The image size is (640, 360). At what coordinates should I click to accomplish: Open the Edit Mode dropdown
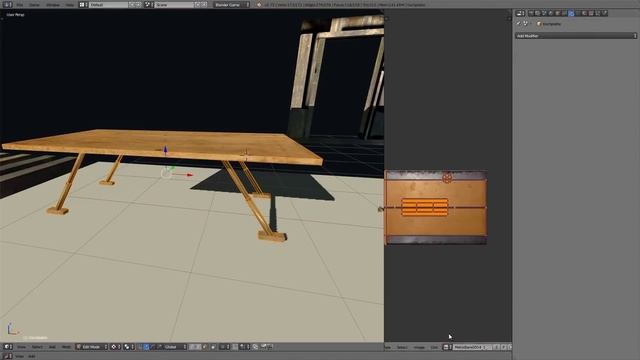(x=91, y=347)
